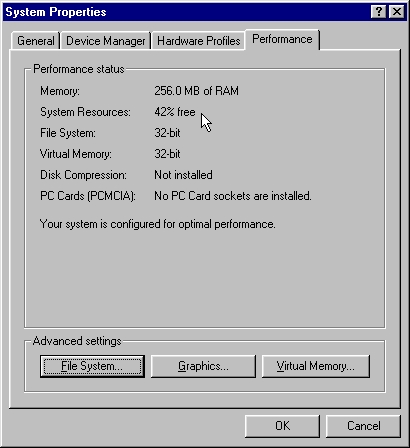Viewport: 410px width, 448px height.
Task: Select the Hardware Profiles tab
Action: (x=199, y=41)
